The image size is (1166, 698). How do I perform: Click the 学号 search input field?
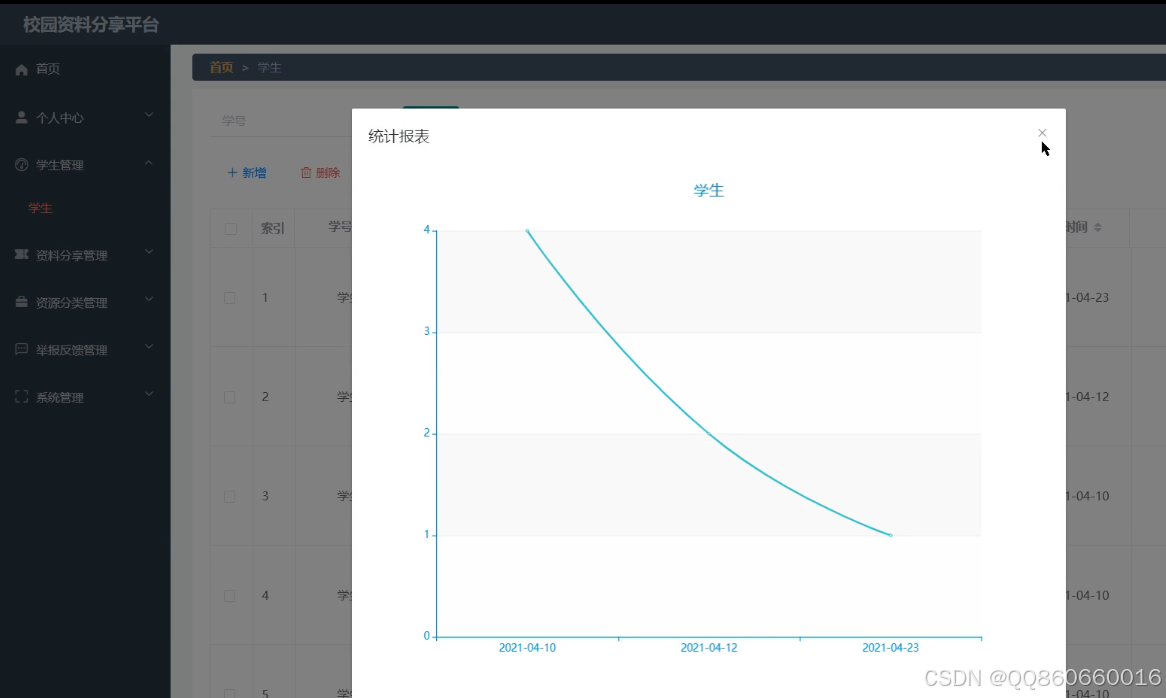(x=260, y=119)
